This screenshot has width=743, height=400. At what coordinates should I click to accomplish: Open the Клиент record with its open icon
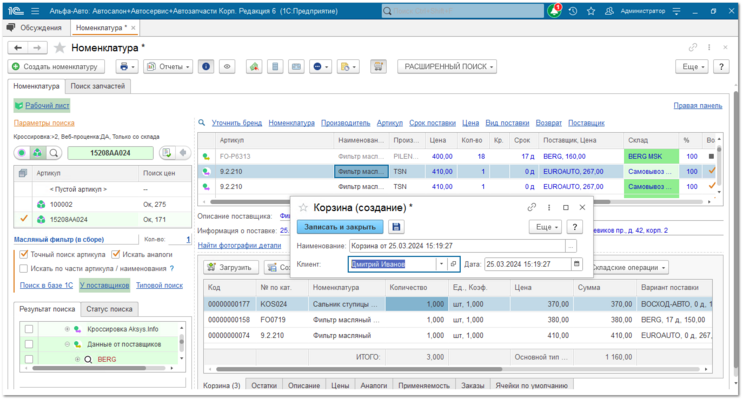453,264
